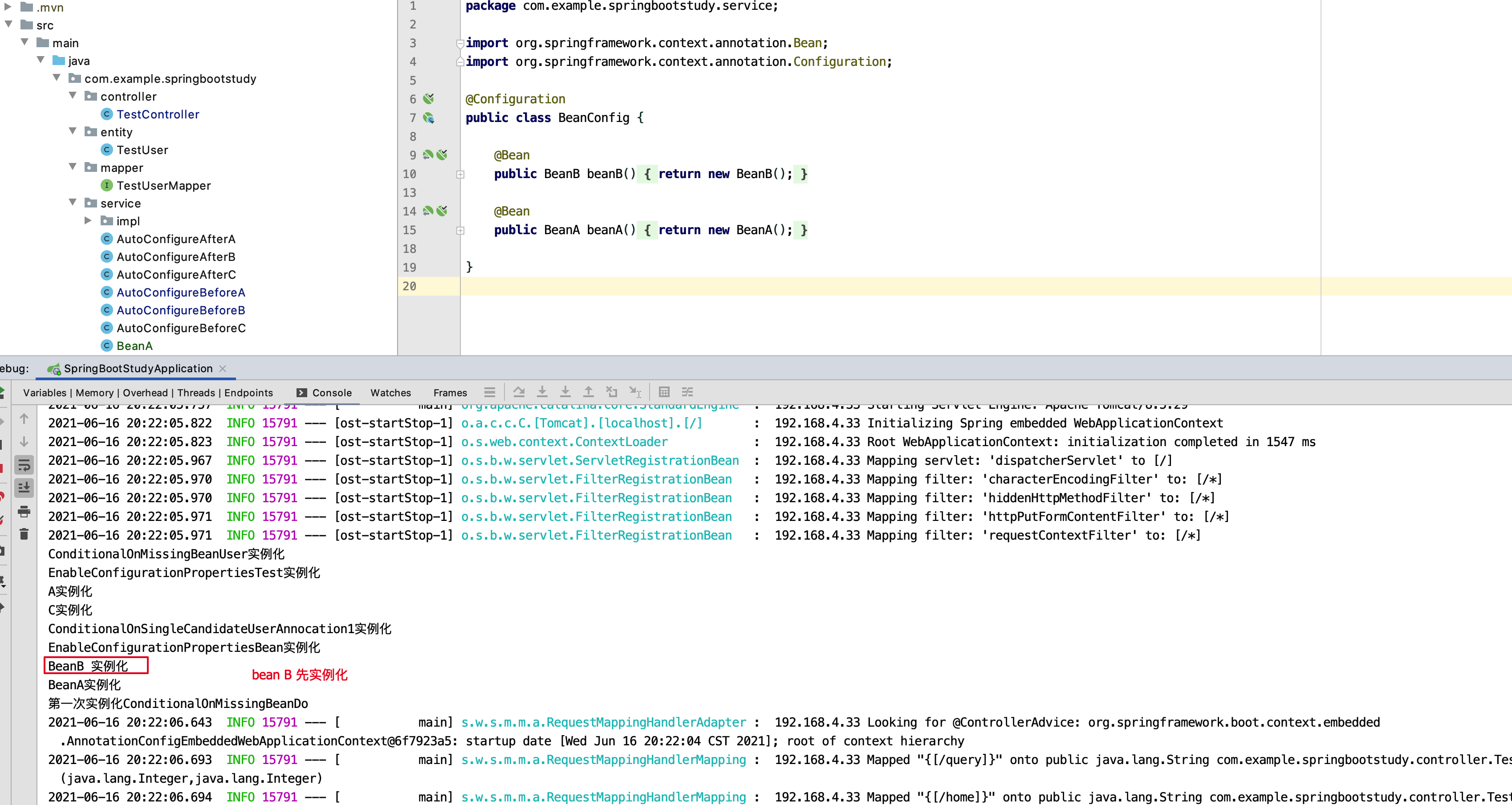Expand the impl folder under service
This screenshot has width=1512, height=805.
coord(89,221)
